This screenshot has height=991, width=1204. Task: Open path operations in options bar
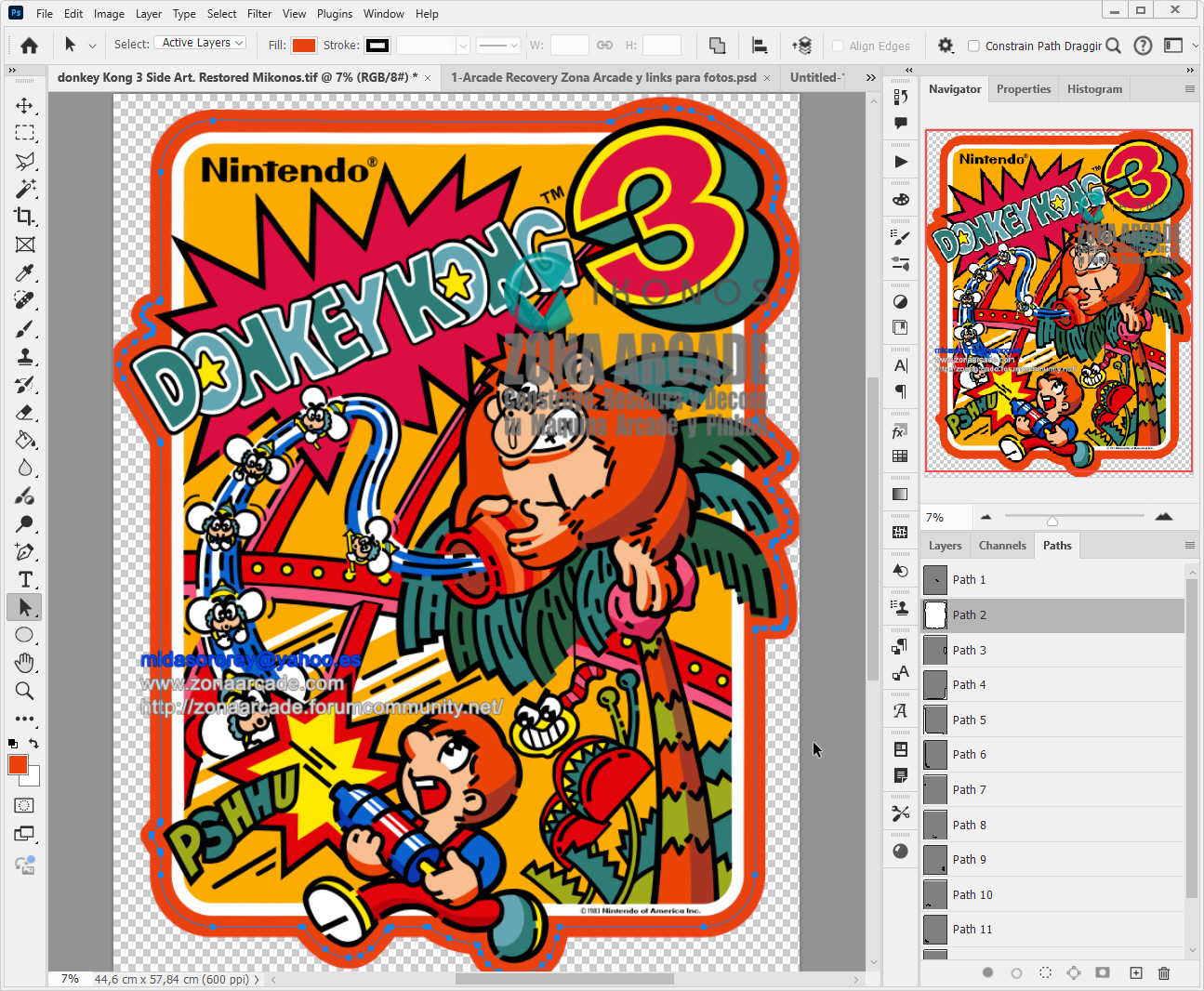click(718, 46)
